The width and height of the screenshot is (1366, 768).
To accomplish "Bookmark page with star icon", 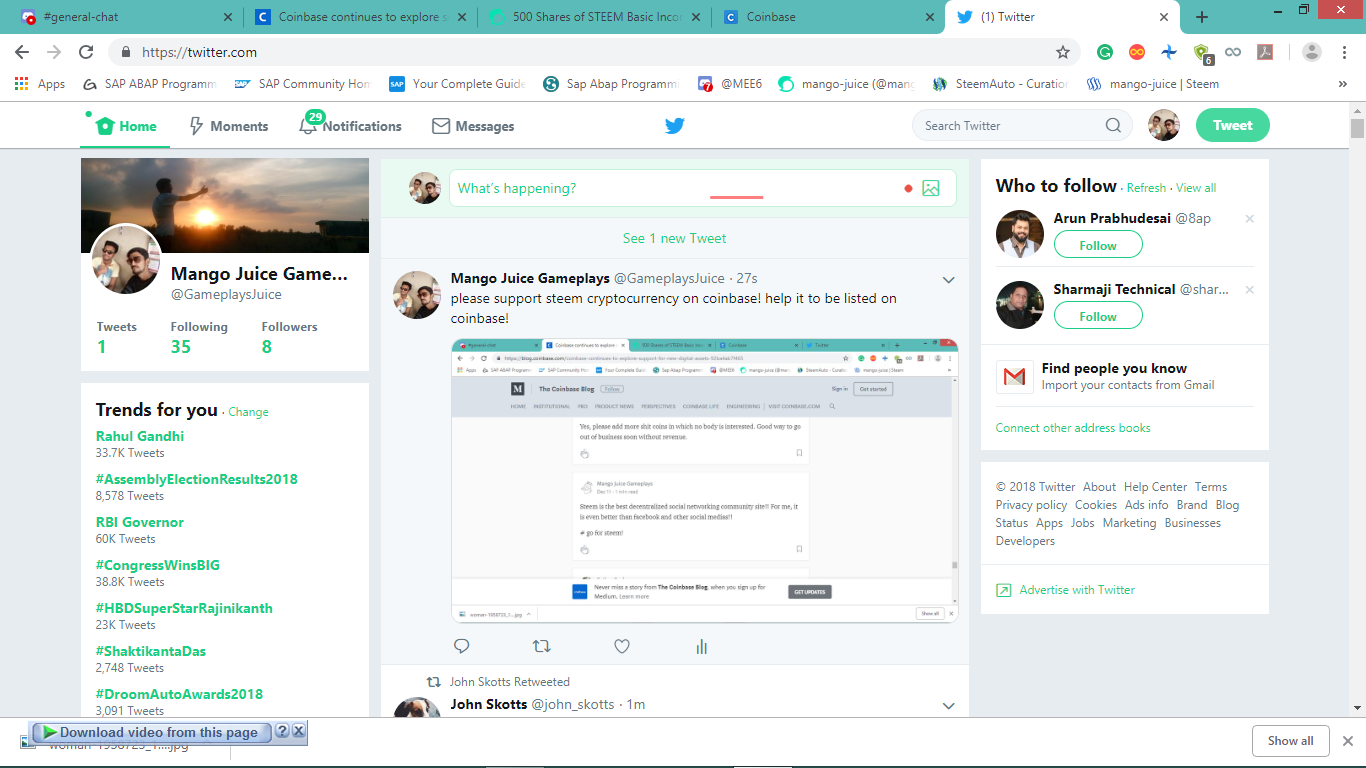I will [x=1063, y=52].
